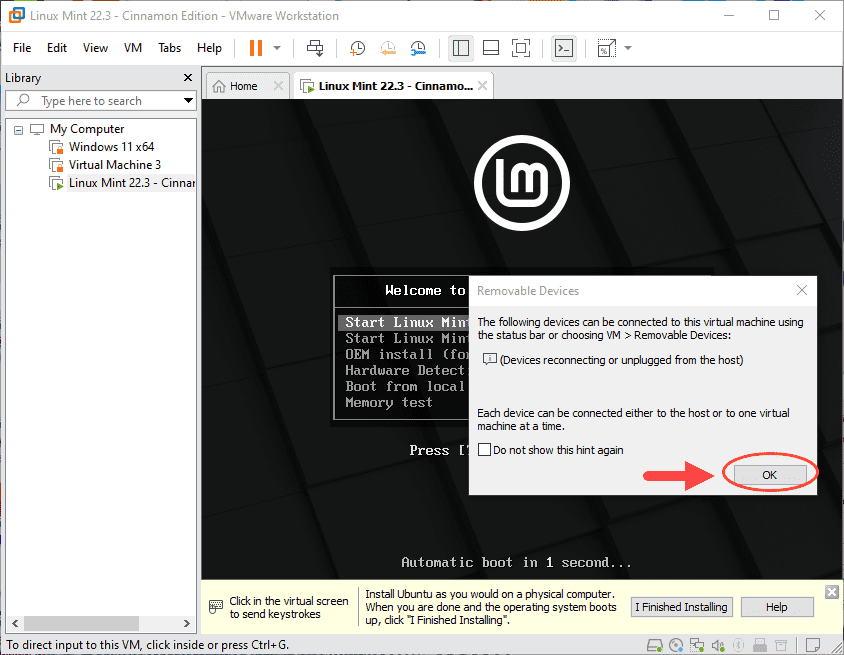Click the Bluetooth status bar icon
844x655 pixels.
(x=739, y=645)
